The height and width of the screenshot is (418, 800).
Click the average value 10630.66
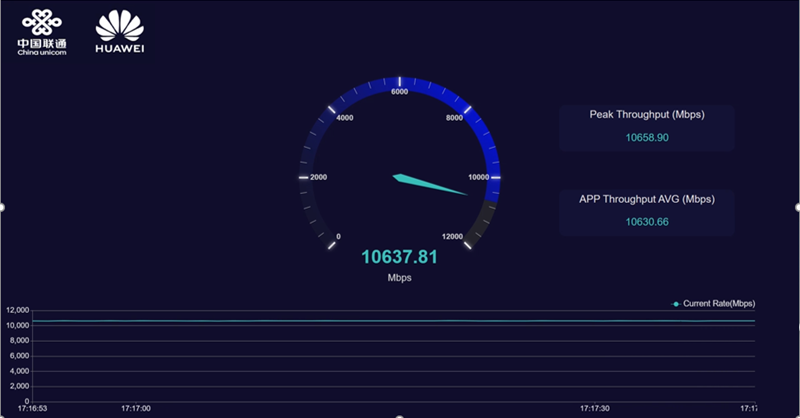click(x=646, y=221)
